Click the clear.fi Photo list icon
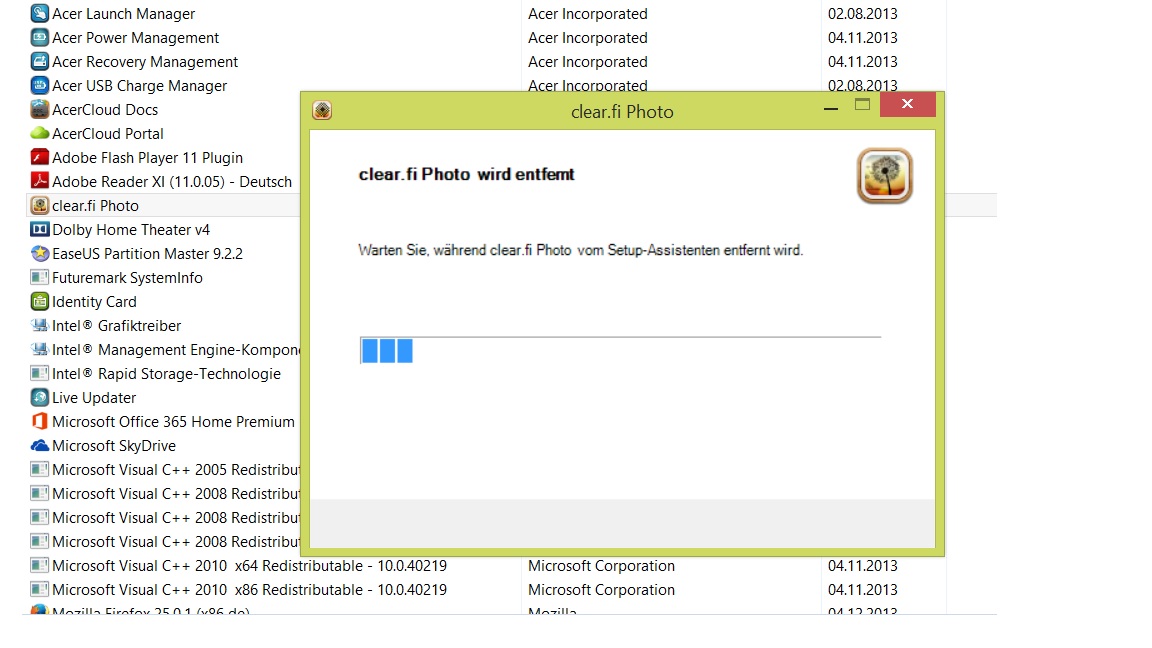This screenshot has height=648, width=1152. (x=40, y=206)
